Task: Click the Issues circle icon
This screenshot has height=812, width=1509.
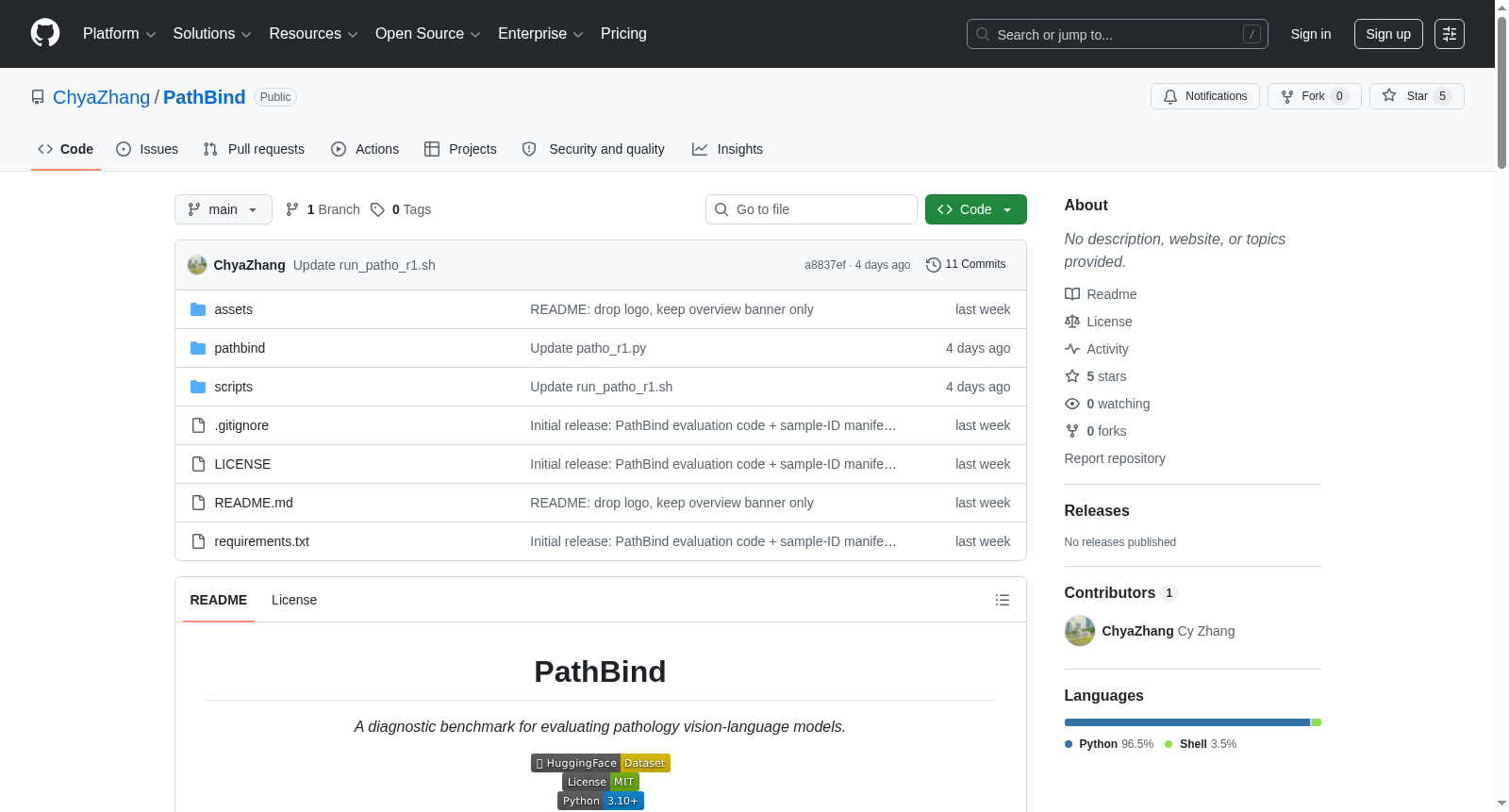Action: [x=124, y=149]
